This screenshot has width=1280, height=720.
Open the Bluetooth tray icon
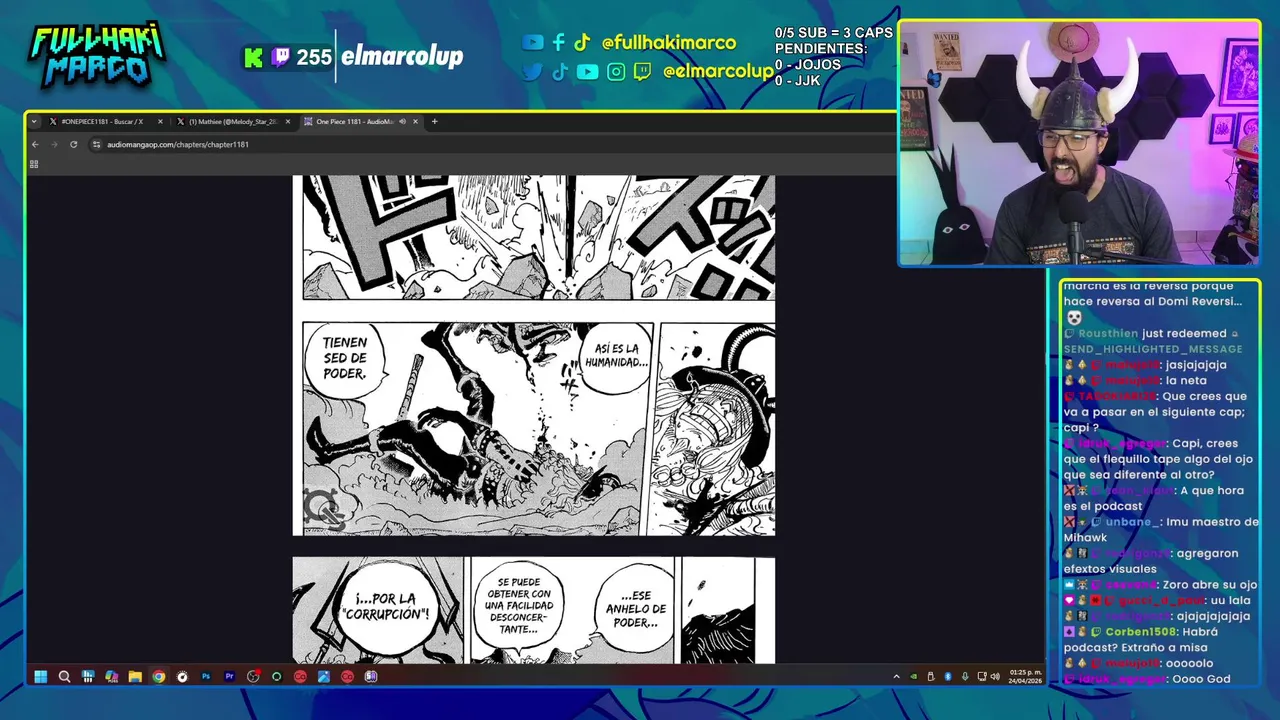[x=948, y=677]
